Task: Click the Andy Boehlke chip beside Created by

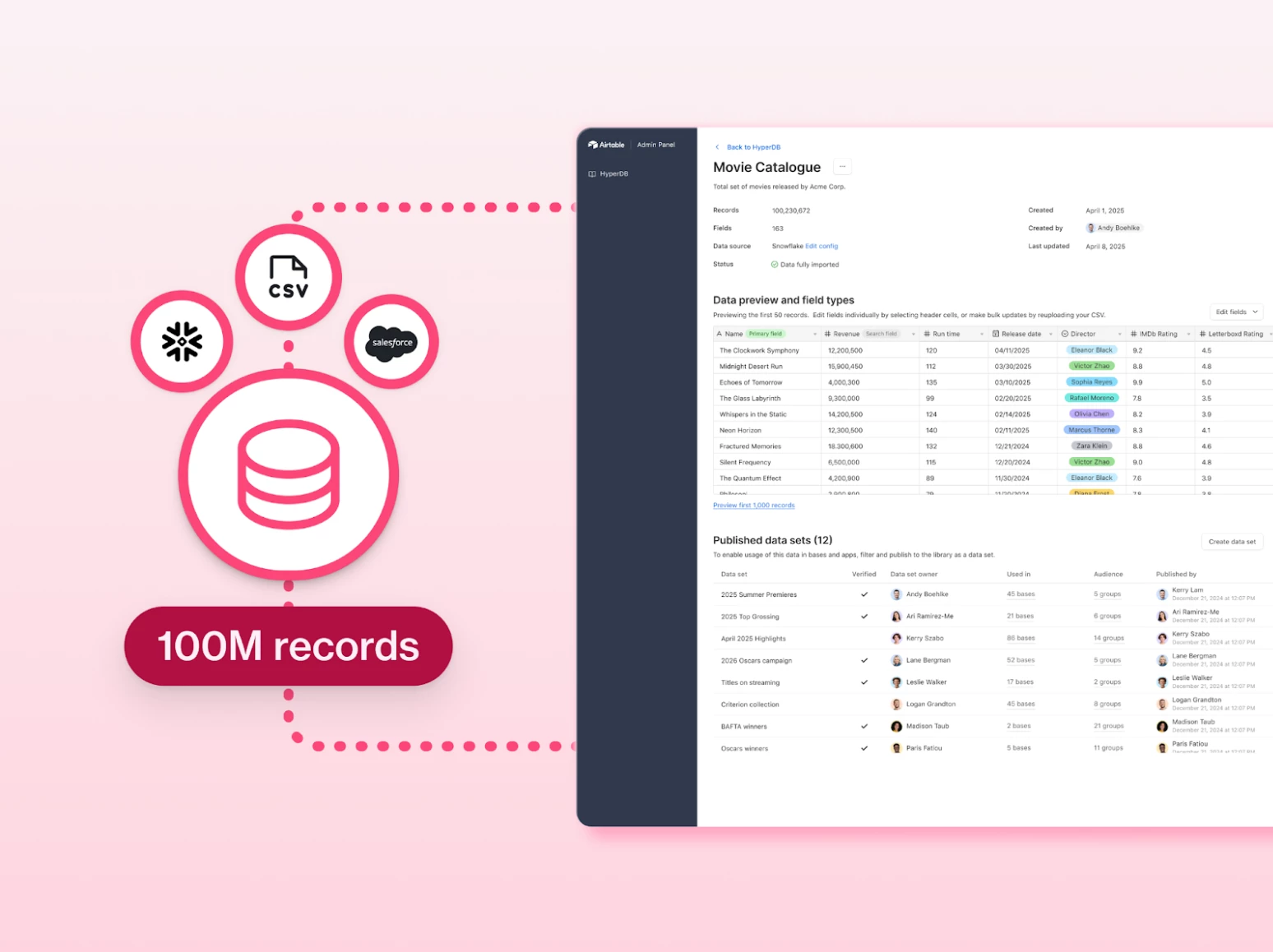Action: [1113, 229]
